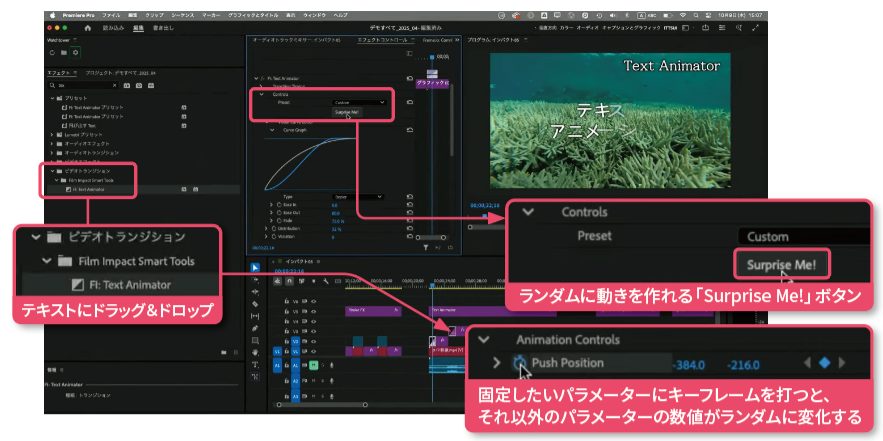The image size is (883, 441).
Task: Collapse the Animation Controls section
Action: coord(493,339)
